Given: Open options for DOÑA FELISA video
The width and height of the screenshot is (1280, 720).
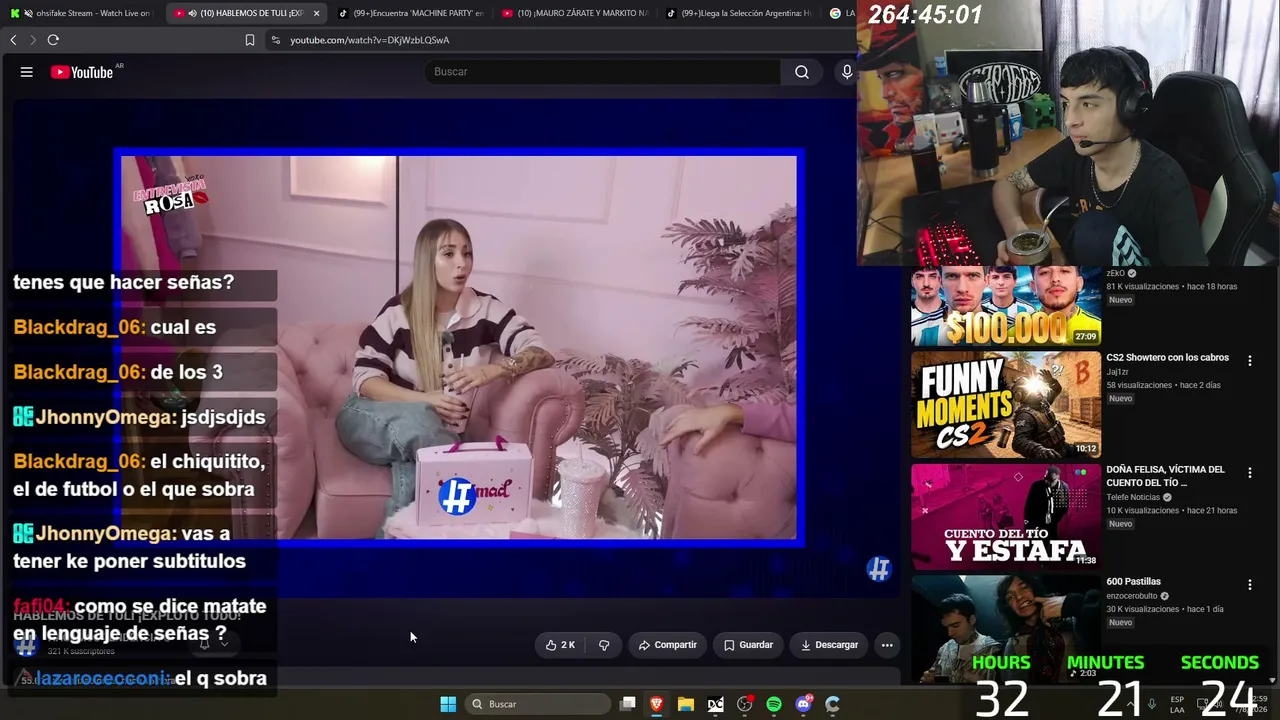Looking at the screenshot, I should [x=1249, y=472].
